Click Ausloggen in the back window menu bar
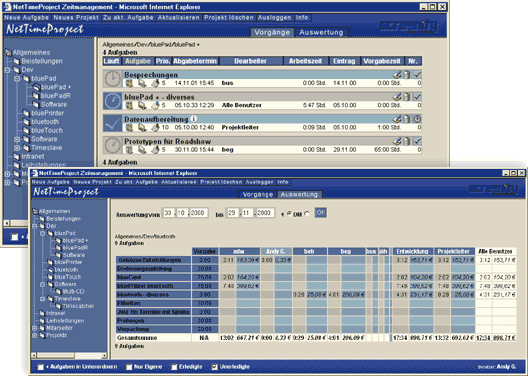 [274, 18]
